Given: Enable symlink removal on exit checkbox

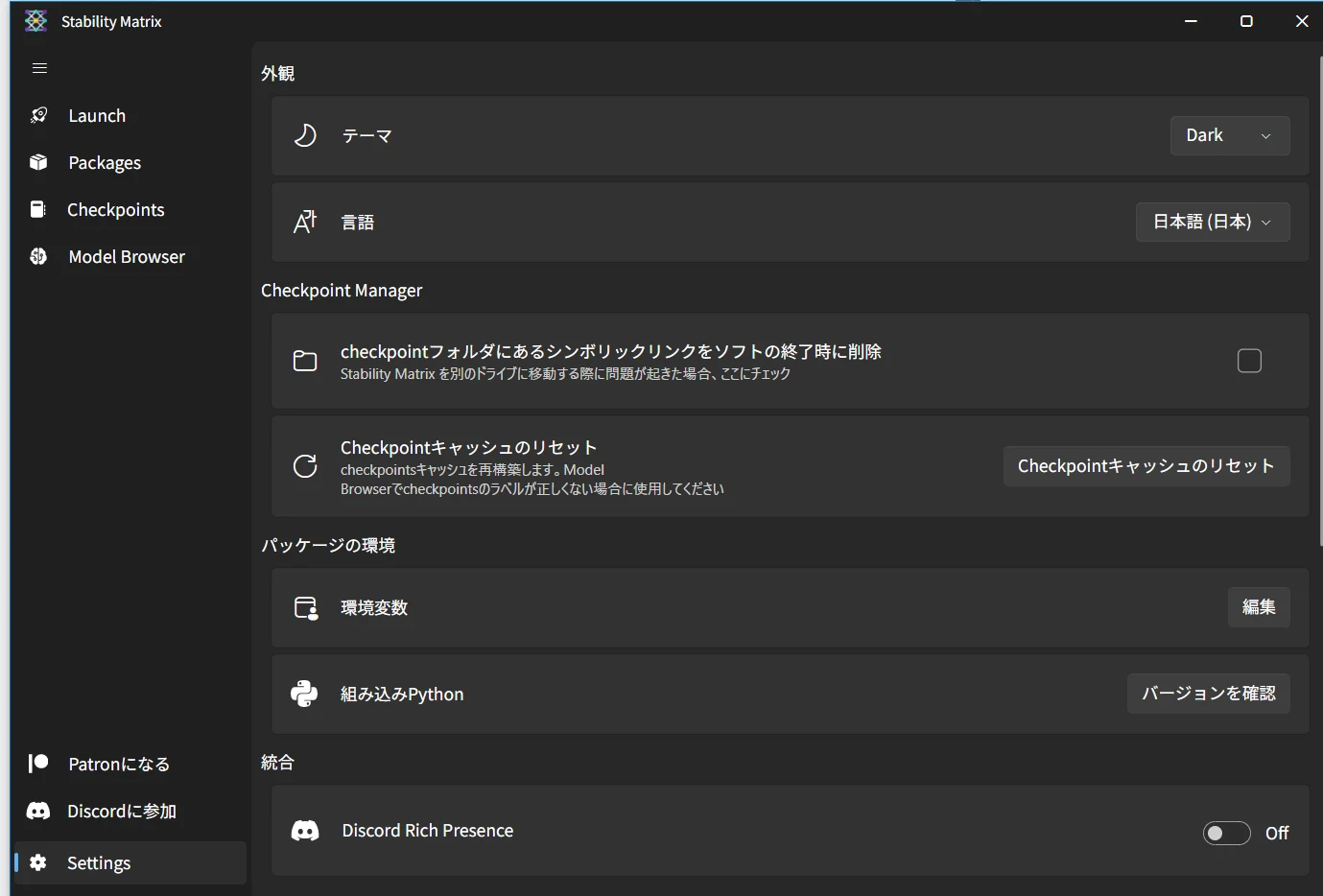Looking at the screenshot, I should 1249,361.
